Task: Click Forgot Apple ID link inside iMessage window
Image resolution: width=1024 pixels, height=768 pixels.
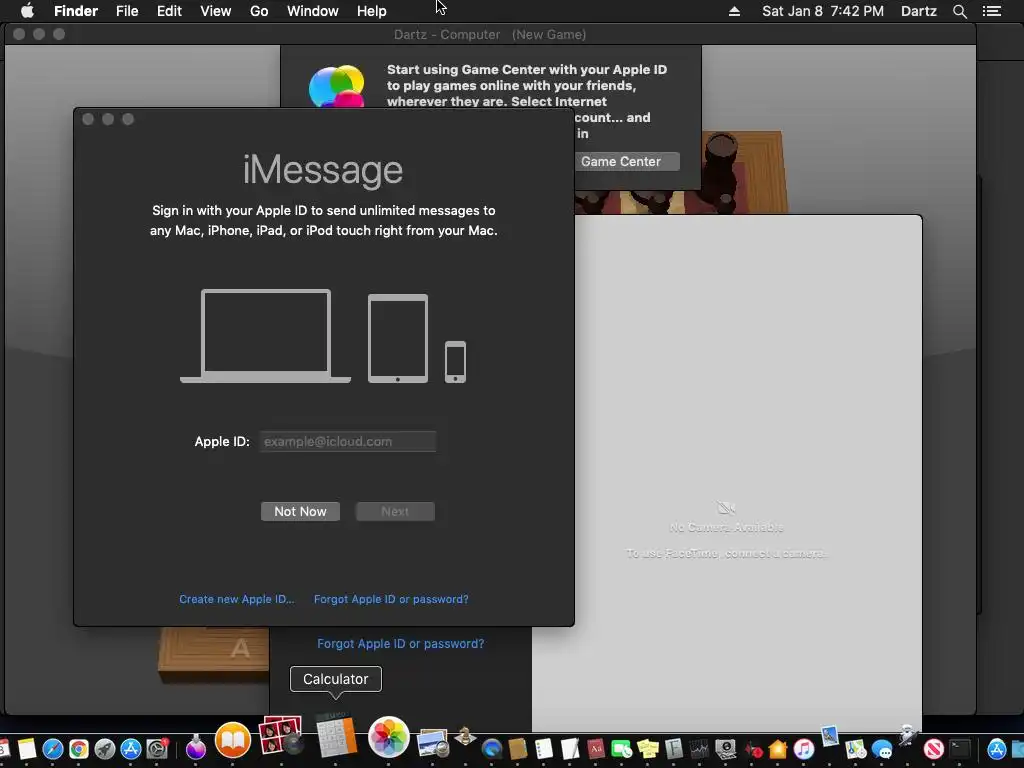Action: [x=391, y=599]
